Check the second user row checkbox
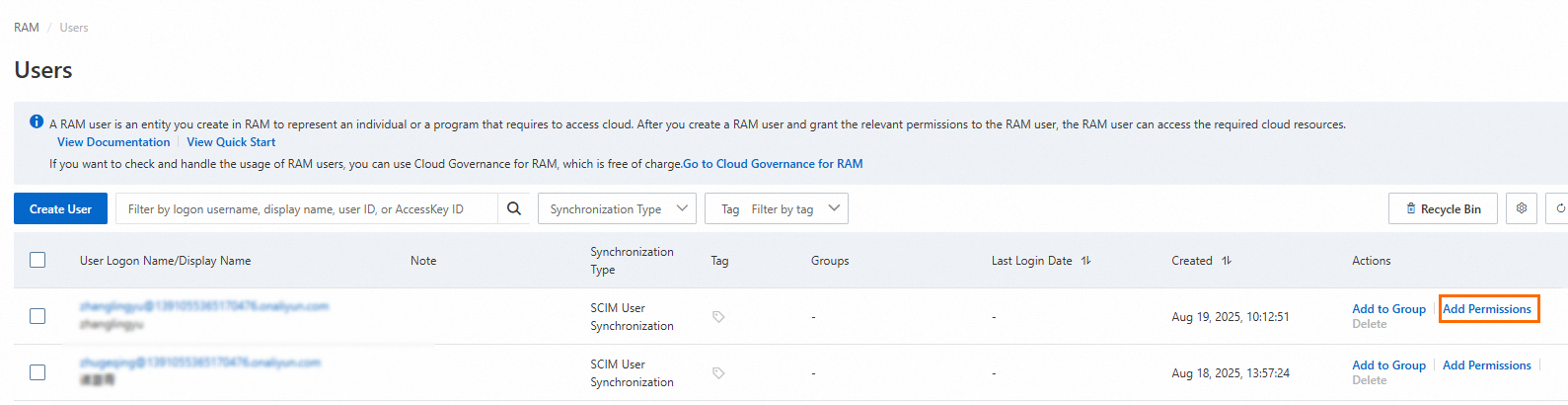Image resolution: width=1568 pixels, height=405 pixels. pos(37,372)
